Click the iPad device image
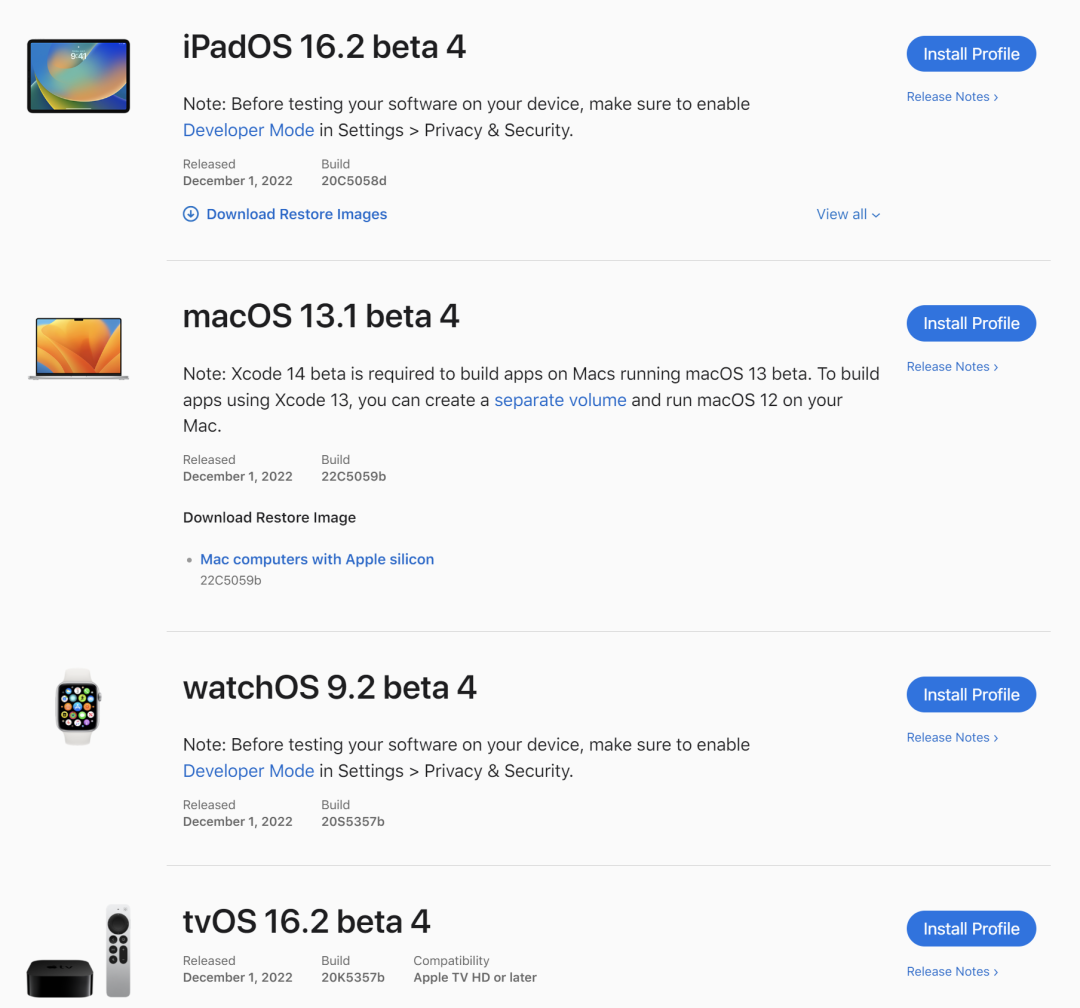Viewport: 1080px width, 1008px height. pos(78,76)
